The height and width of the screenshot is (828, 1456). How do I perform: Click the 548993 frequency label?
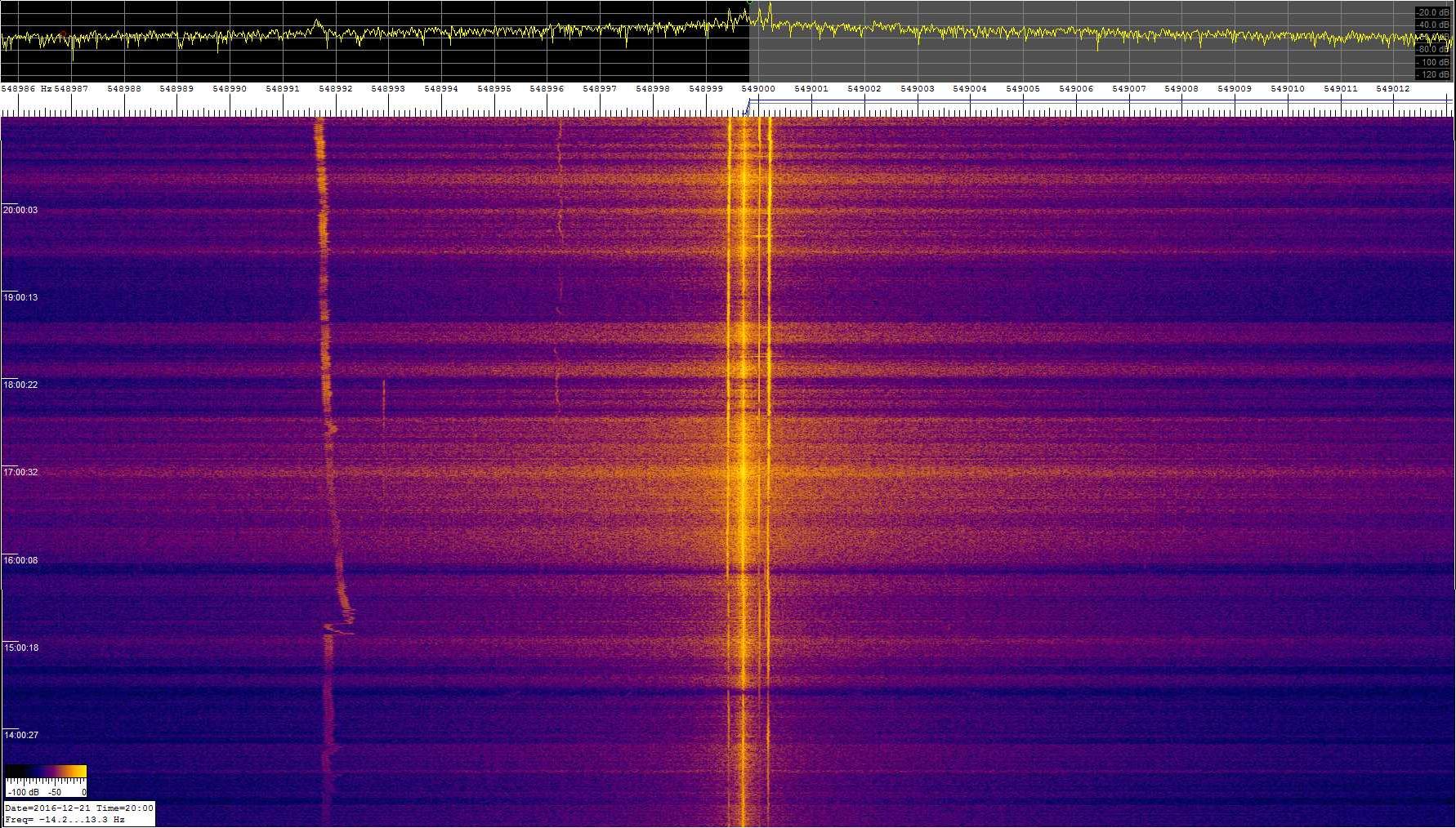pos(388,88)
